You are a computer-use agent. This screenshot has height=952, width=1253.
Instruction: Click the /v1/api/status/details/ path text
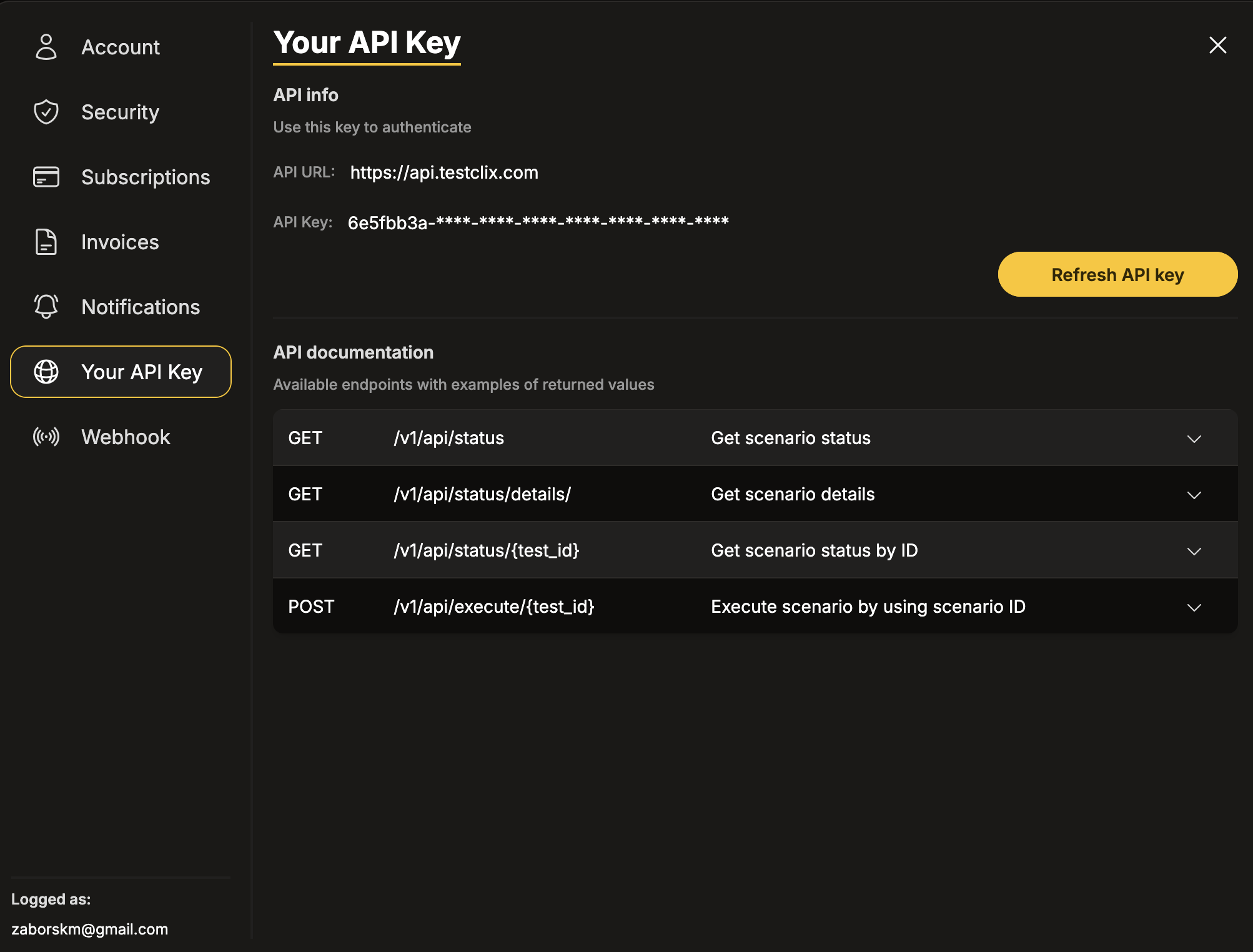coord(482,494)
